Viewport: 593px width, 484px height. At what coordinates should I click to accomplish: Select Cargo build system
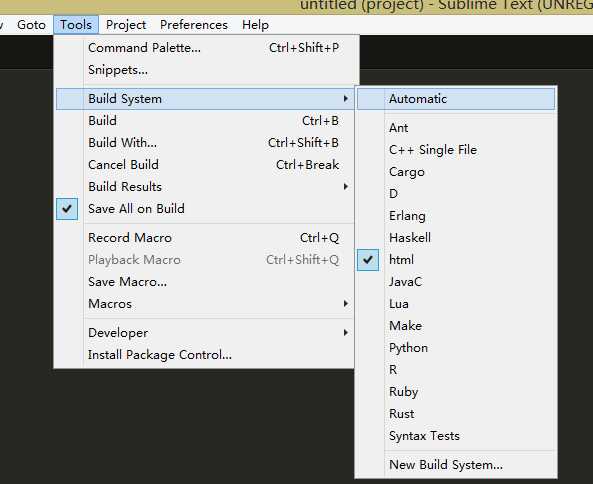click(456, 172)
